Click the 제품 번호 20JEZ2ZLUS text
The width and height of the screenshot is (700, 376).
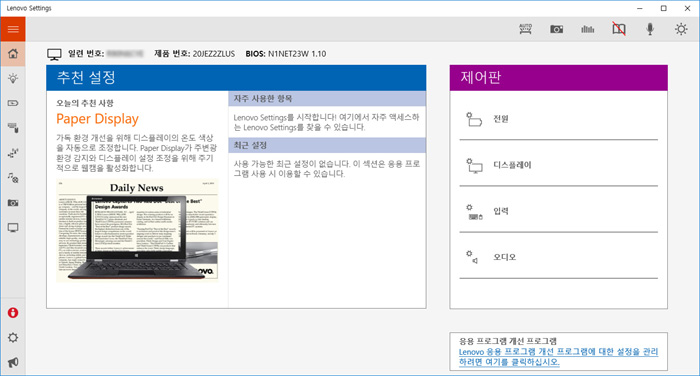[195, 54]
